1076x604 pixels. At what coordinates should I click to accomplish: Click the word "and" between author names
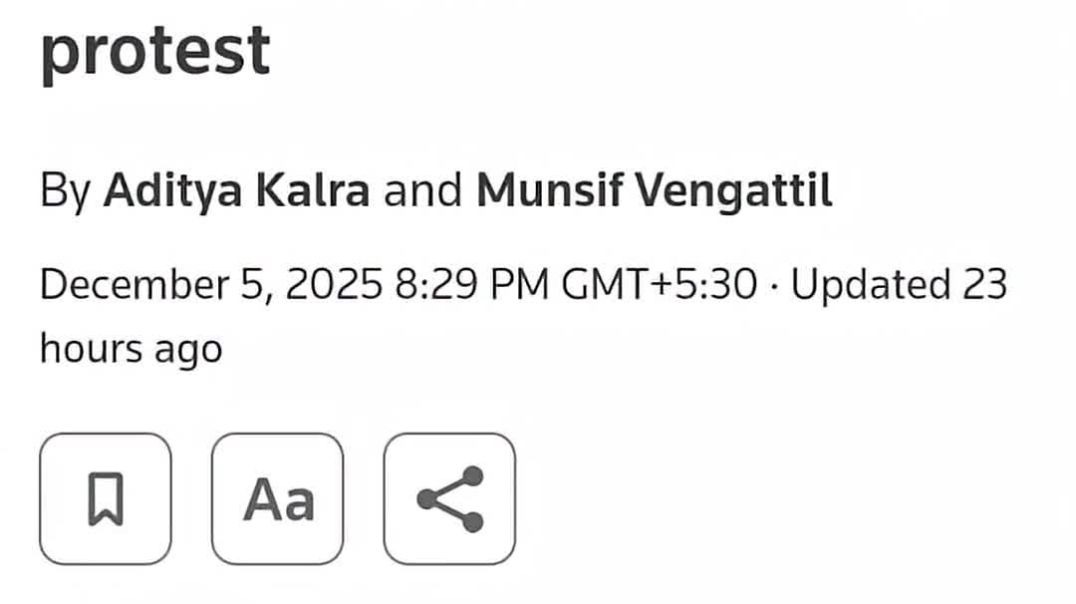coord(422,191)
